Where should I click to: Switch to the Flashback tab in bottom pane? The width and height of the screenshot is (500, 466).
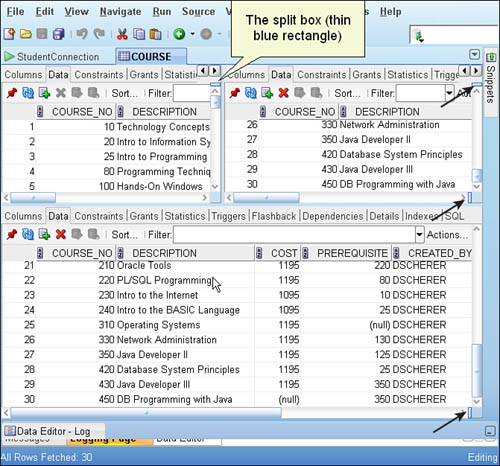tap(274, 216)
